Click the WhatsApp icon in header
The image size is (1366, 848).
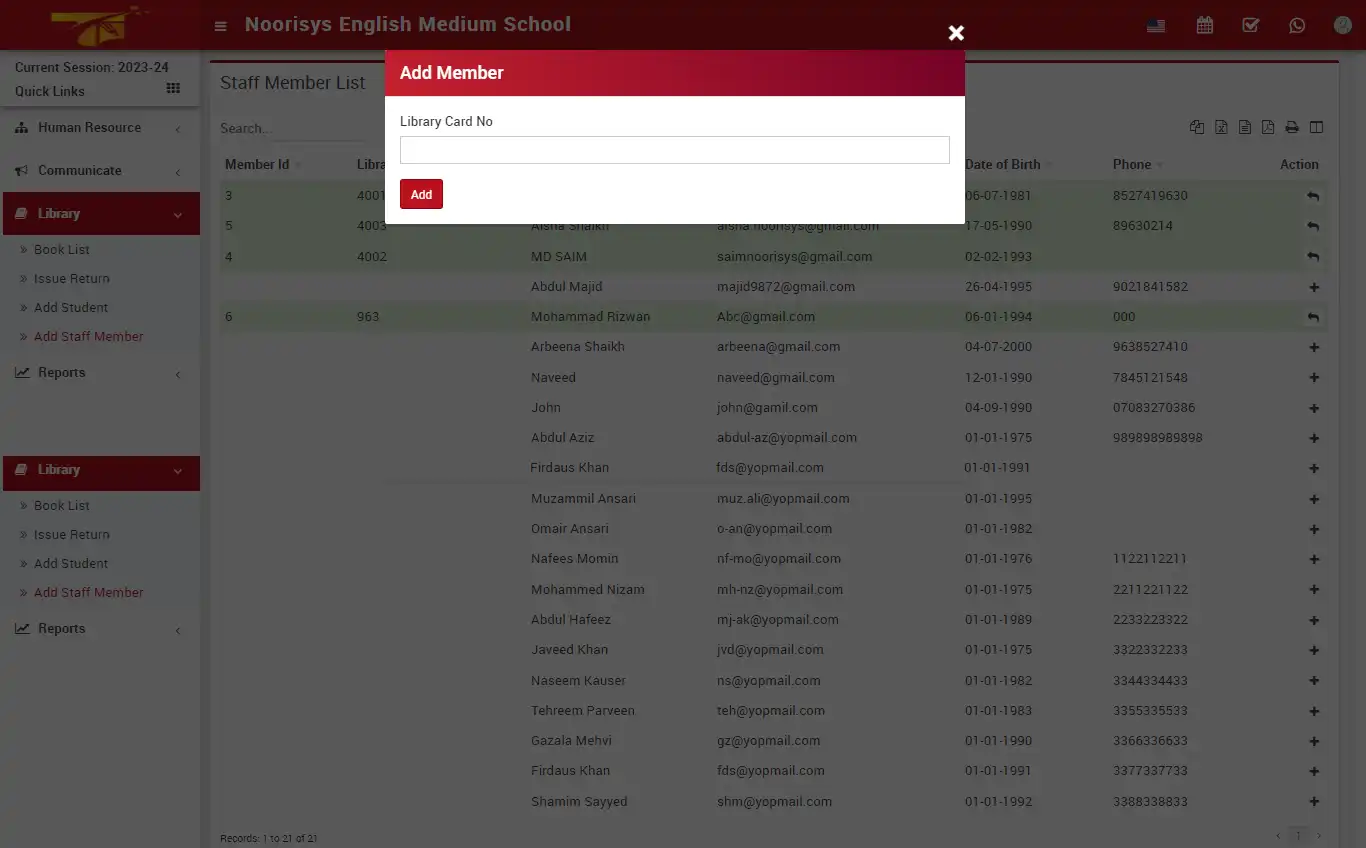click(1297, 26)
